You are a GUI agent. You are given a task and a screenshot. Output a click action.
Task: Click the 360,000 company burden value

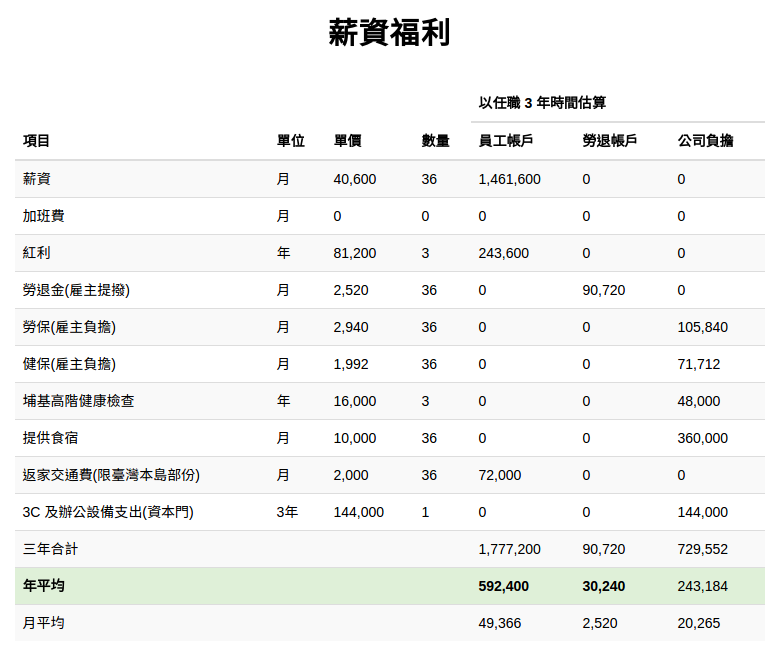point(702,438)
